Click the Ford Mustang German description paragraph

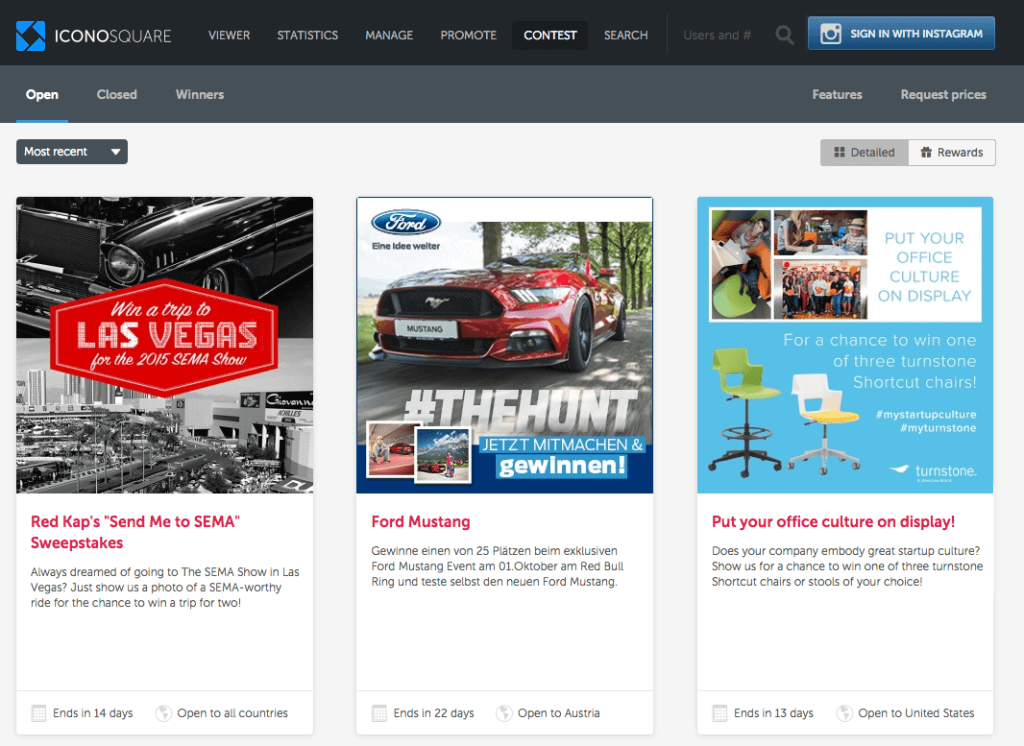[x=498, y=566]
